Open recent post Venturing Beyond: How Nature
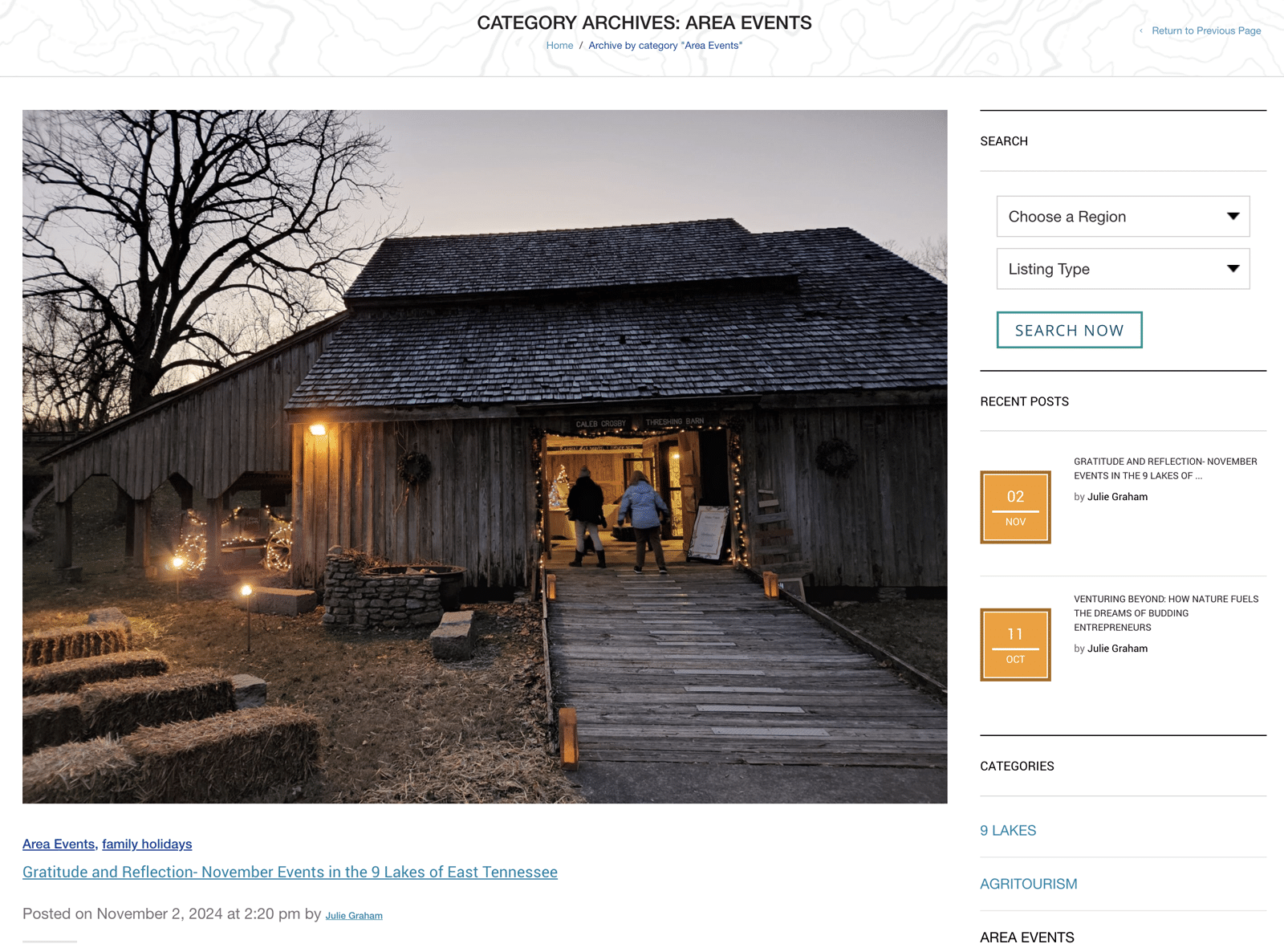The image size is (1284, 952). coord(1166,613)
